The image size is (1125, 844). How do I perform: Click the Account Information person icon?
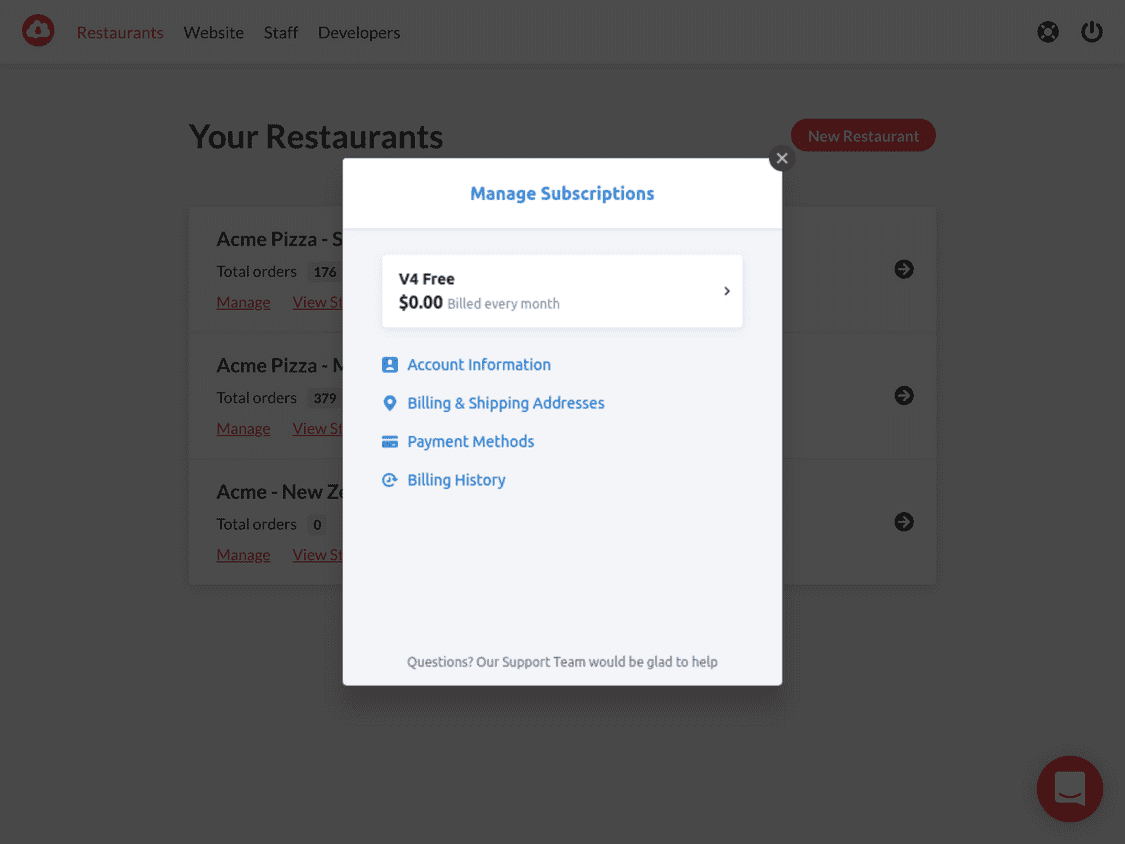tap(390, 365)
